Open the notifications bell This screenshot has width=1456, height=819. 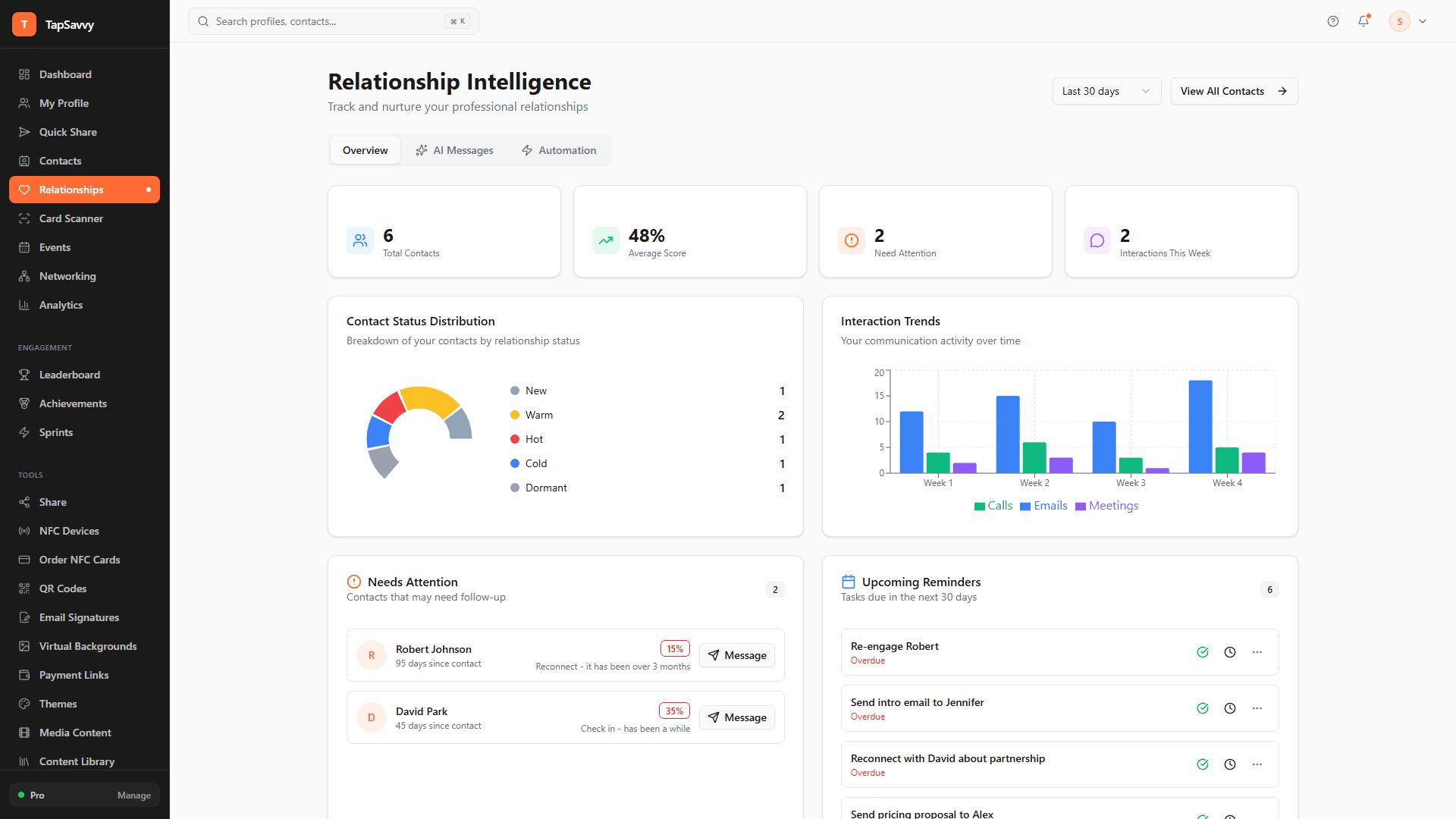[1363, 21]
